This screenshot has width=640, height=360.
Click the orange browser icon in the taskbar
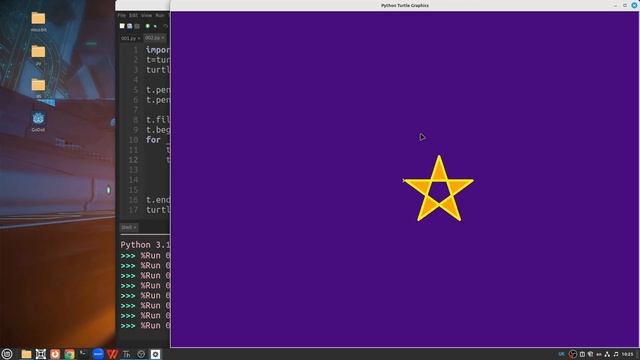tap(55, 354)
